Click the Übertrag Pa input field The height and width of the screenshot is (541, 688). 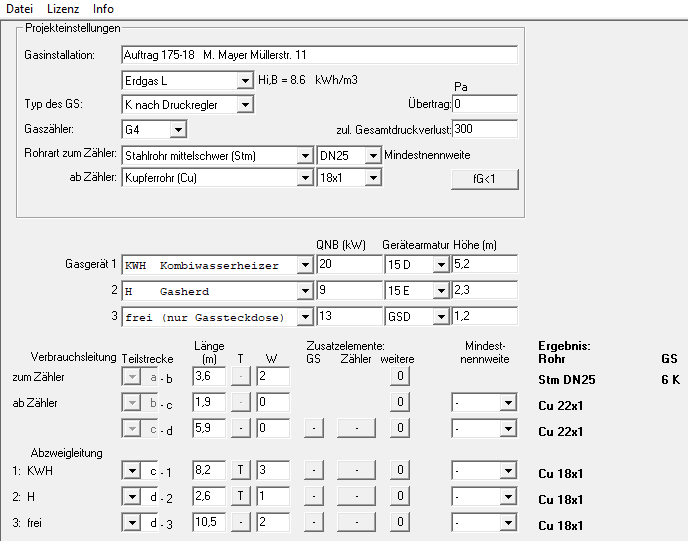[485, 104]
